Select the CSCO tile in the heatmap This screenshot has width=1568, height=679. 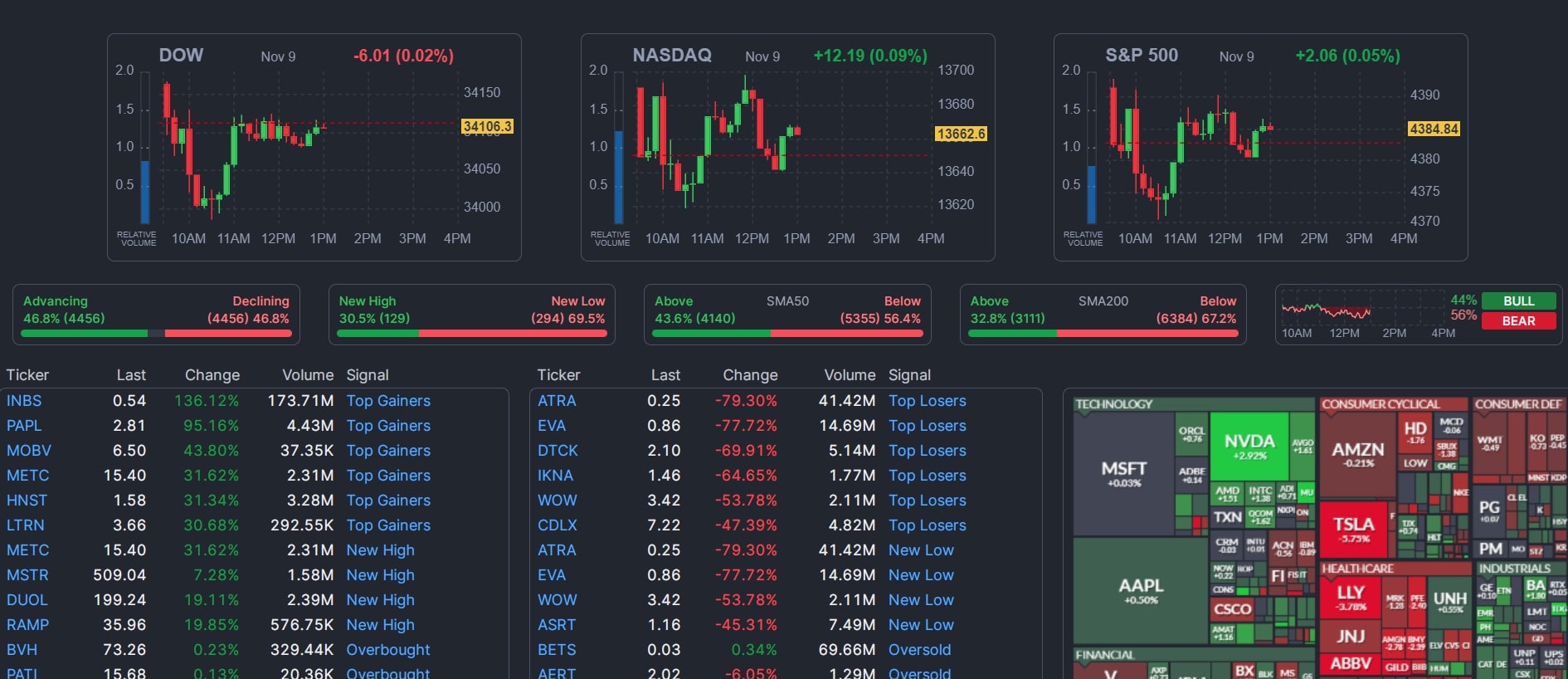coord(1232,608)
